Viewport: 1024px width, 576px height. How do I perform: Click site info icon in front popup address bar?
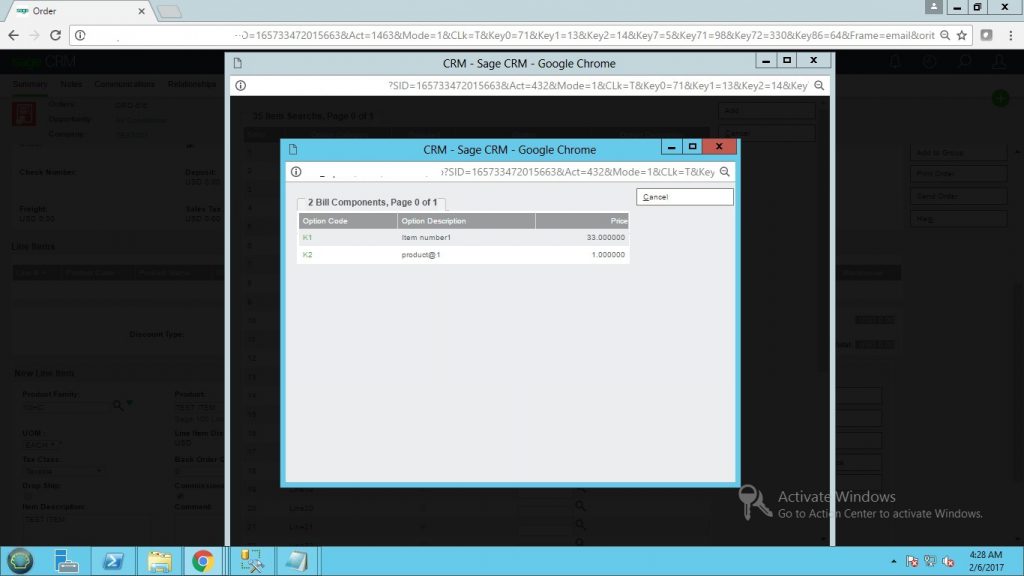pos(296,172)
